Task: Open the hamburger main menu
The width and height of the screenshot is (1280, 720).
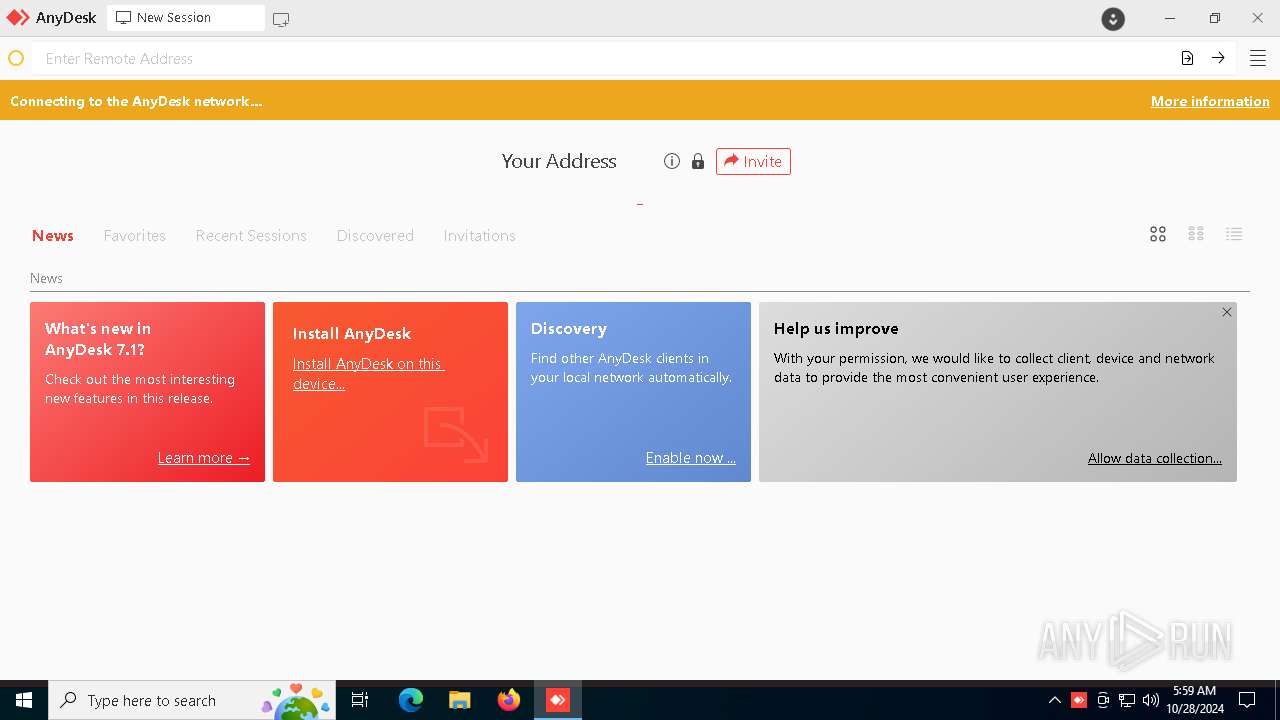Action: (x=1258, y=58)
